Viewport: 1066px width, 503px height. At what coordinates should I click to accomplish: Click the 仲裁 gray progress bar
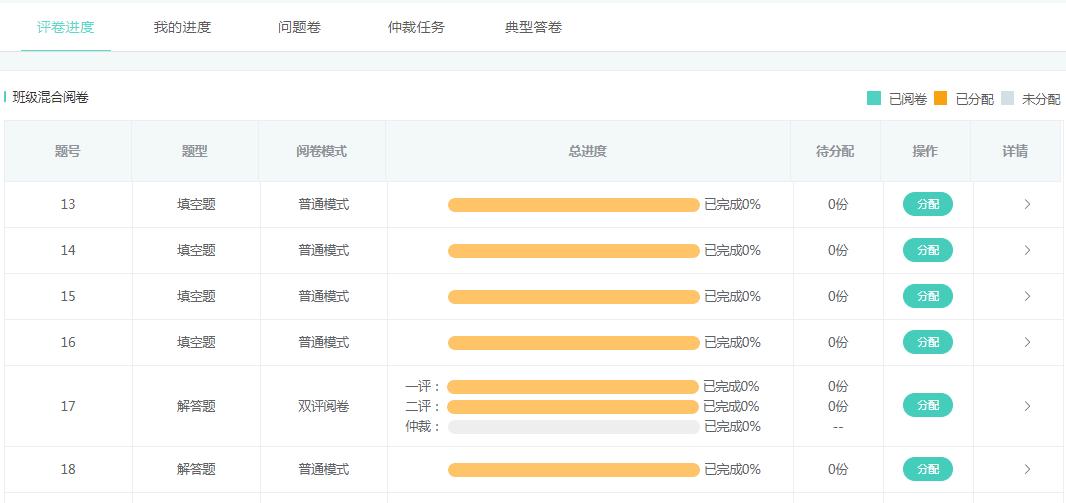click(573, 427)
